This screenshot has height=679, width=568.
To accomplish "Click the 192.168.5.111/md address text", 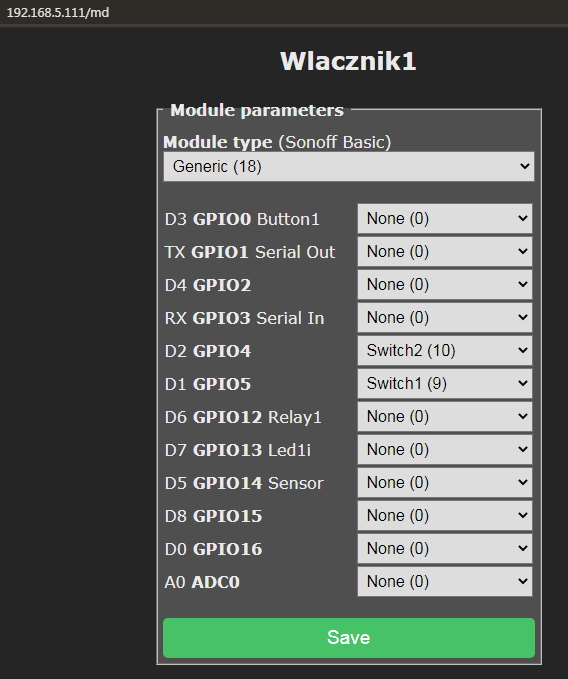I will click(x=58, y=13).
